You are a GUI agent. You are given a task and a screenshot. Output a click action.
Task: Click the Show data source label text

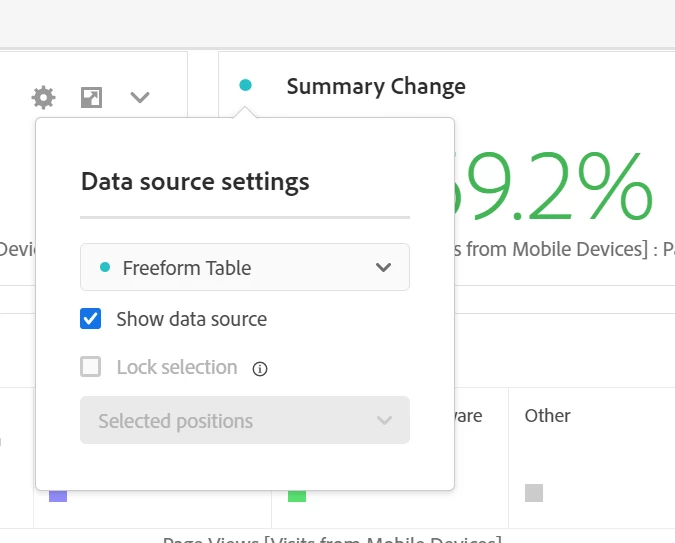[192, 319]
